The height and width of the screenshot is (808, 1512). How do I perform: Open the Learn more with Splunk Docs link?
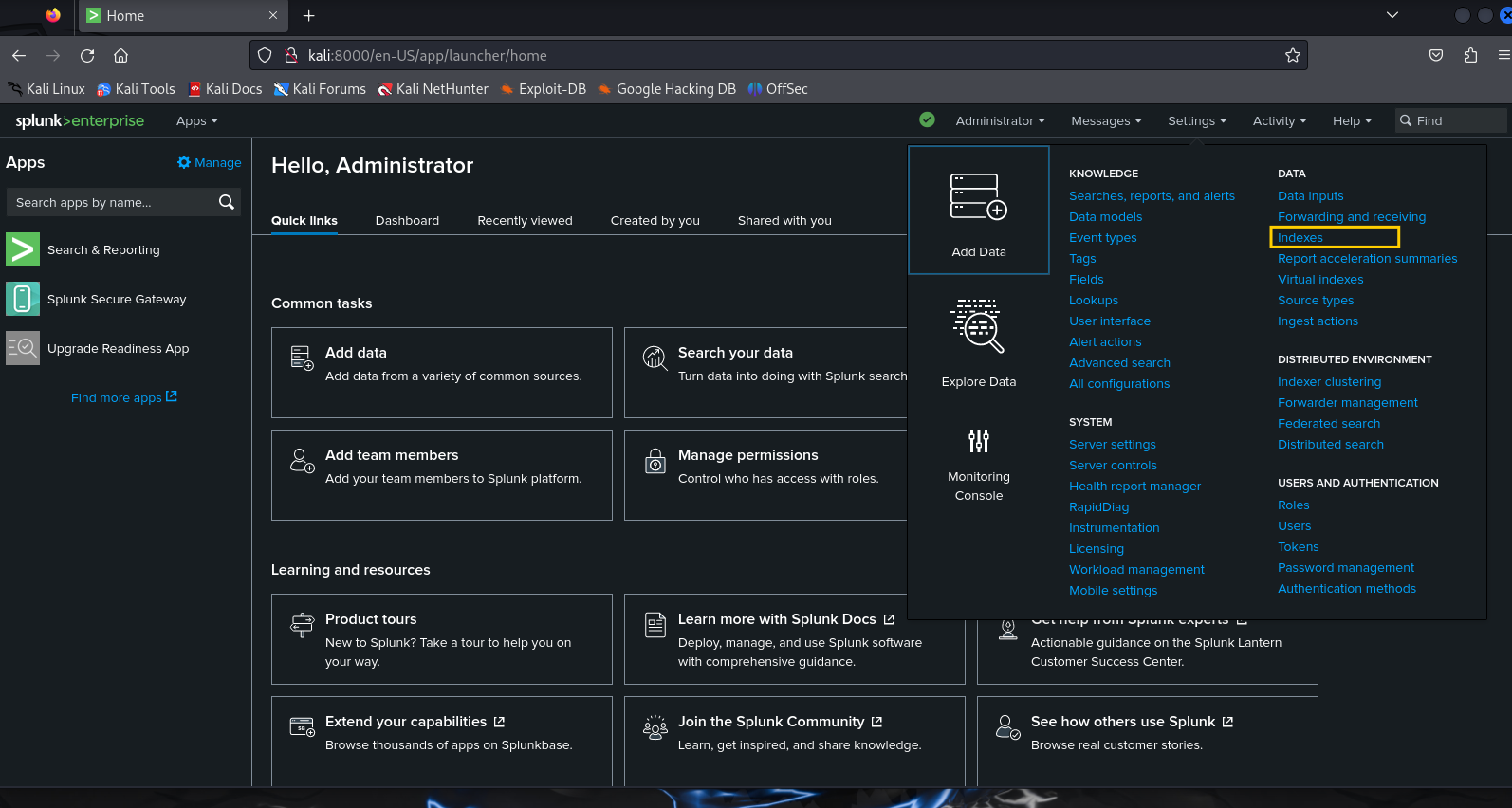785,618
